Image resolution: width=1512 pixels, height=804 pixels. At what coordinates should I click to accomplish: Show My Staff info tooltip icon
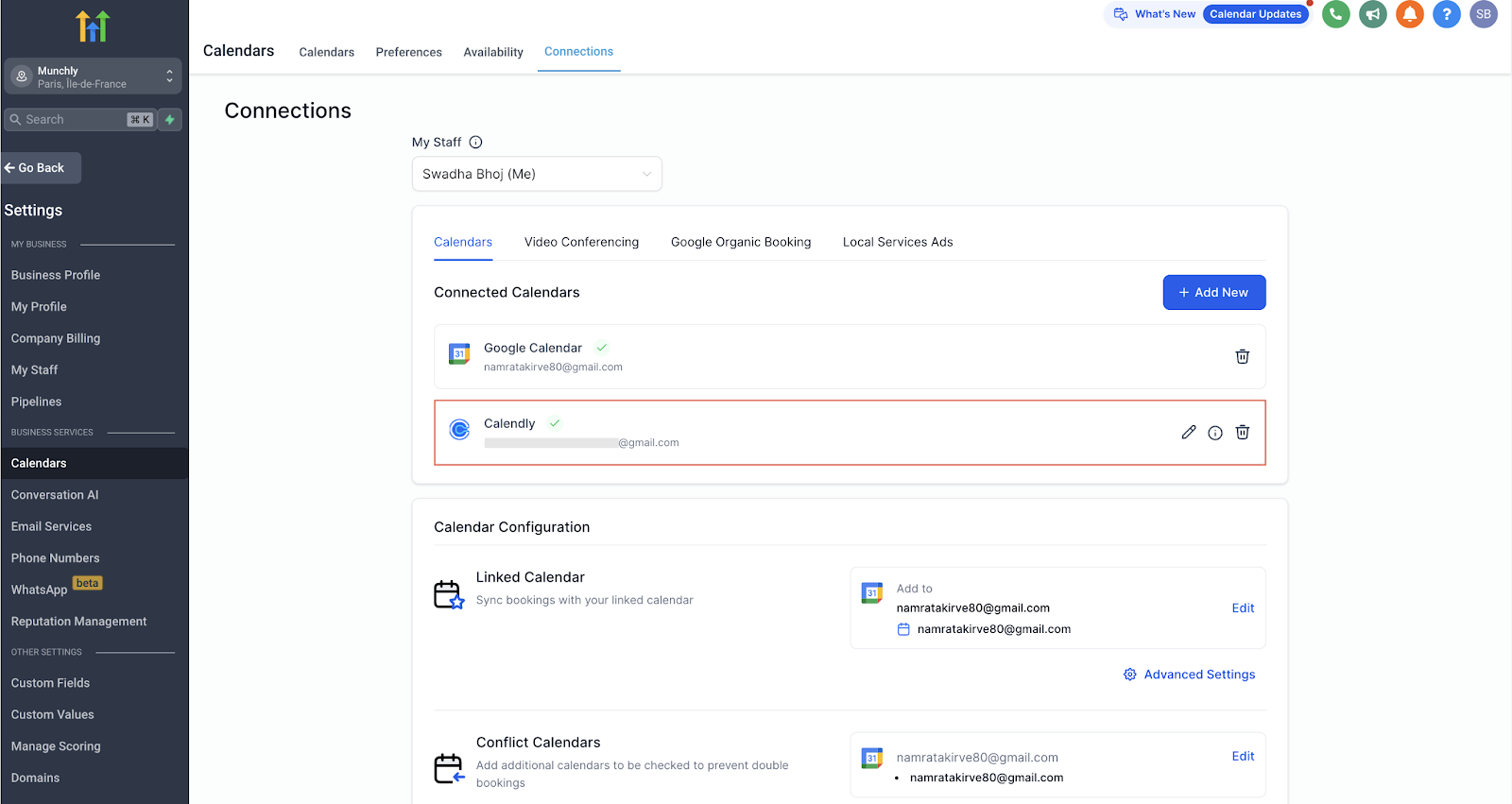click(x=475, y=143)
